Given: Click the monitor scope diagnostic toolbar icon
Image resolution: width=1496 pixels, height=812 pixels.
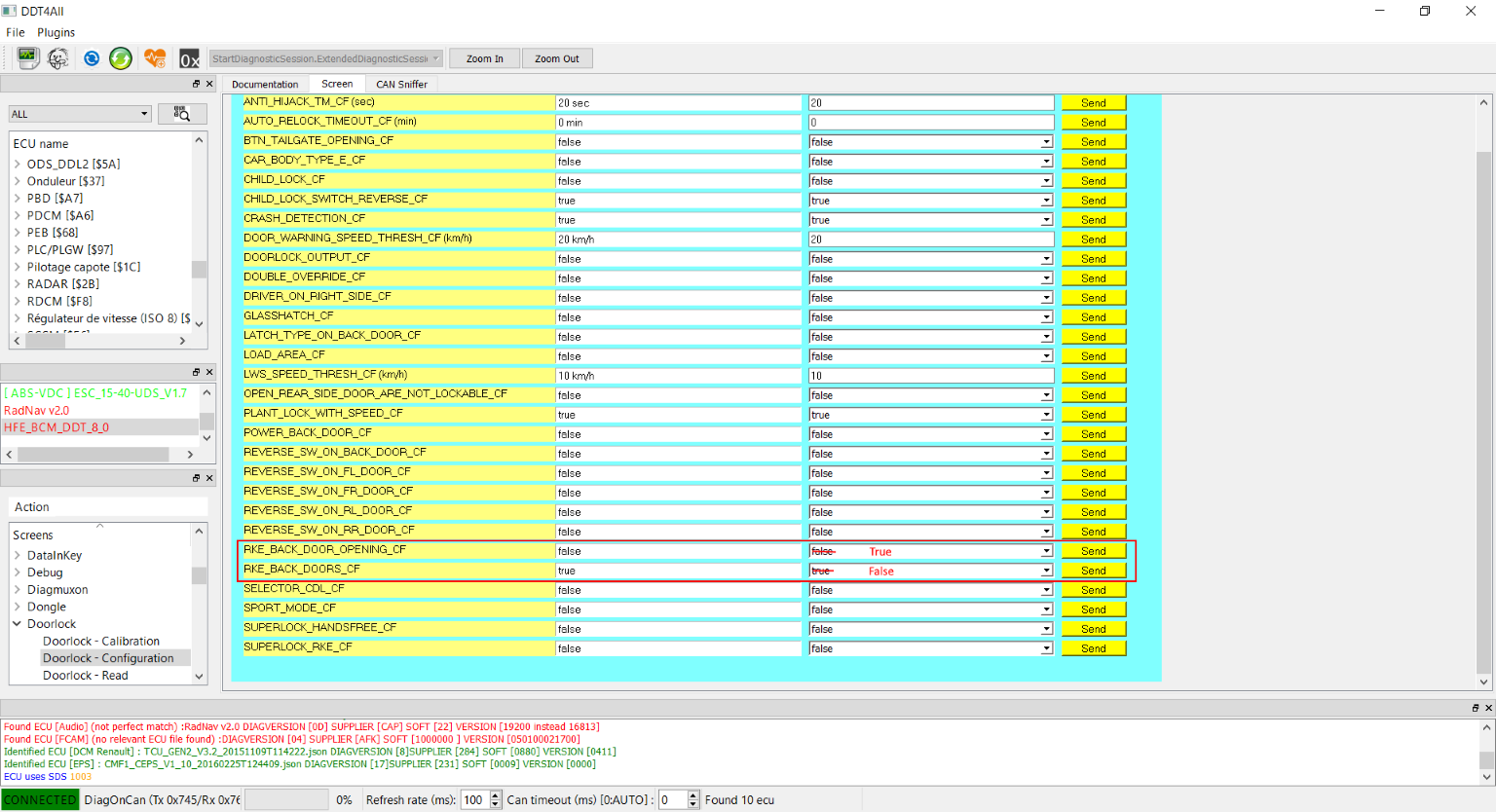Looking at the screenshot, I should (27, 58).
